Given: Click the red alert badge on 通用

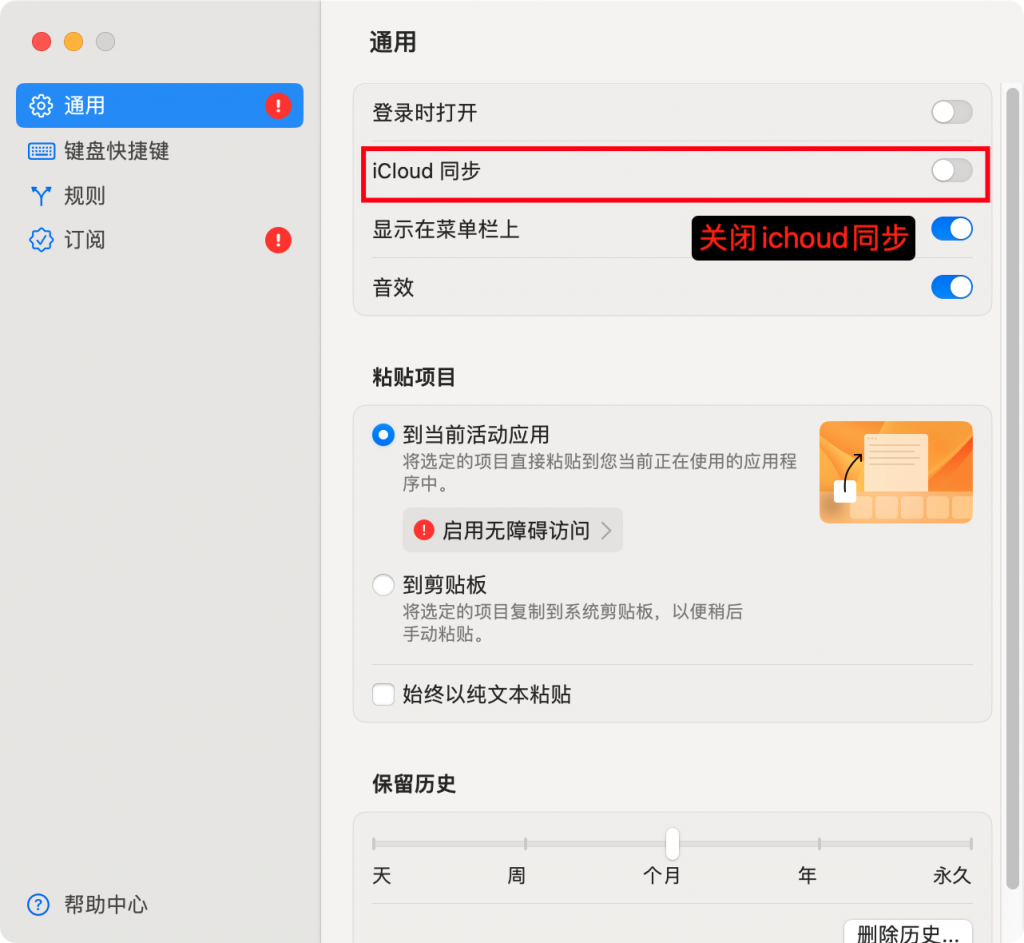Looking at the screenshot, I should 279,105.
